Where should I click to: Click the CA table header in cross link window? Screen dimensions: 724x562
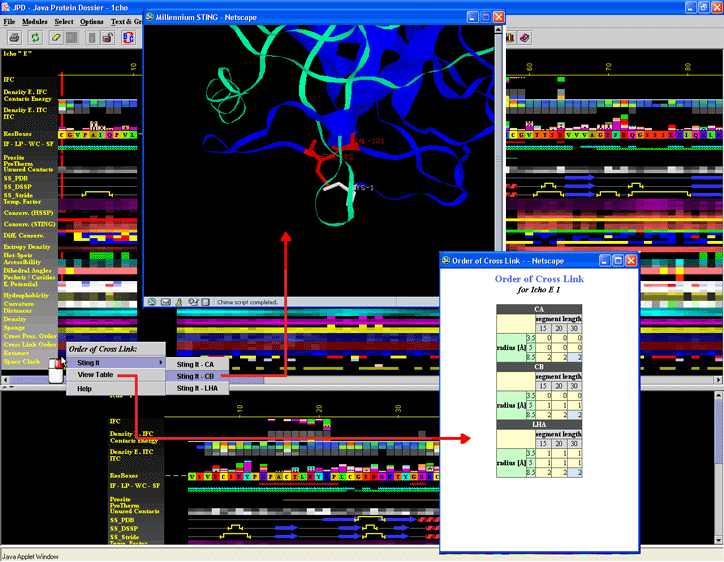click(x=539, y=309)
